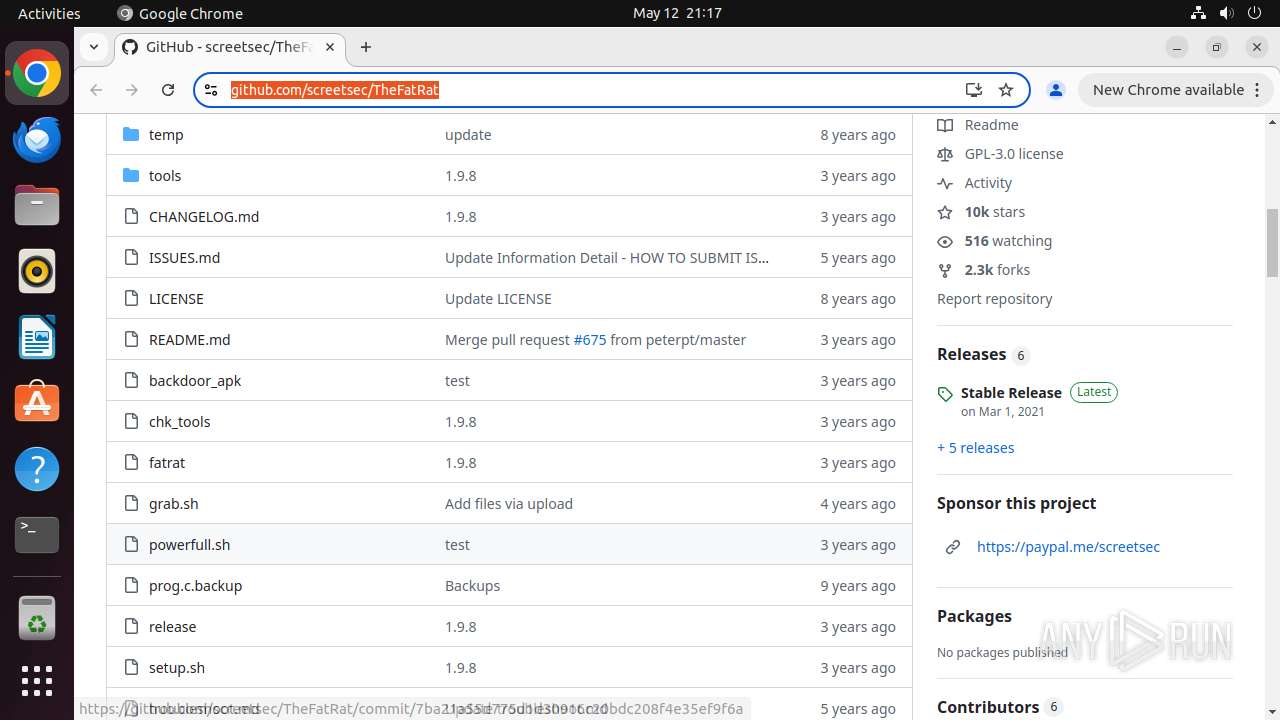The height and width of the screenshot is (720, 1280).
Task: Open Contributors section heading
Action: [988, 707]
